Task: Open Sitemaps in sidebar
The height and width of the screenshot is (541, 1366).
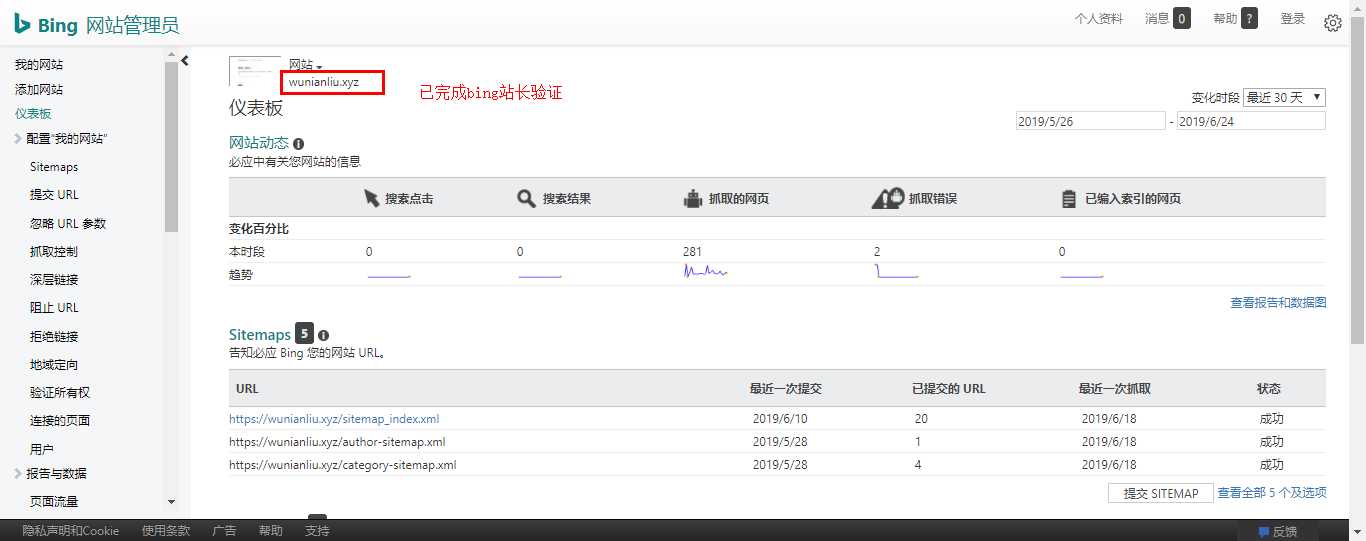Action: tap(54, 167)
